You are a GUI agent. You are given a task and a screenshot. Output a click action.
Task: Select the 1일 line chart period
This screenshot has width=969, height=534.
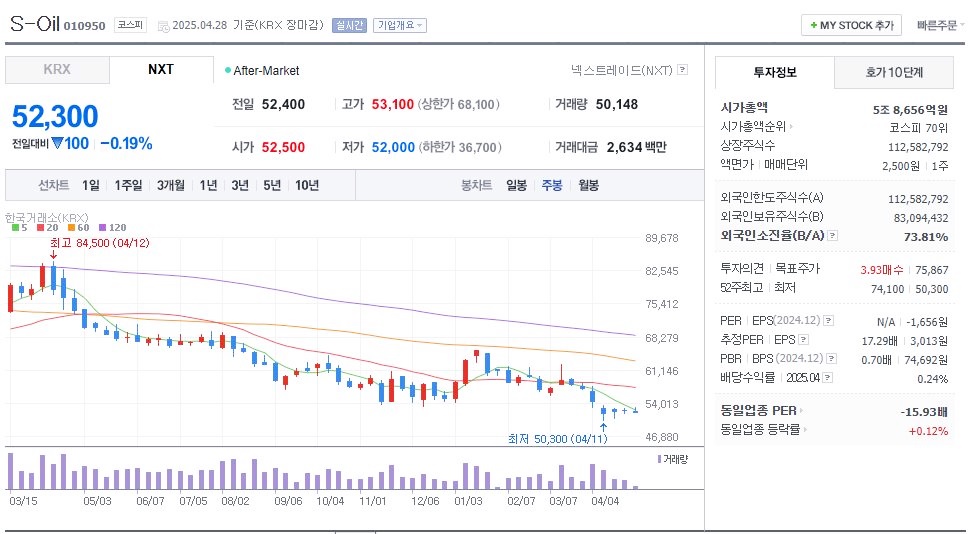point(90,185)
